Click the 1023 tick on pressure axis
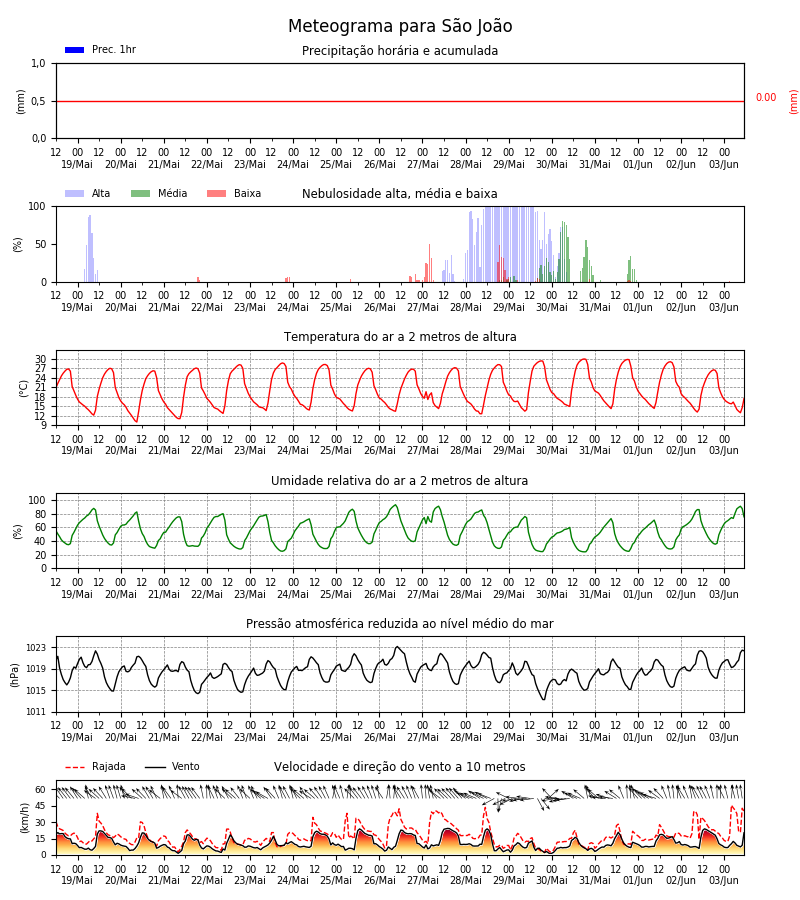 36,648
